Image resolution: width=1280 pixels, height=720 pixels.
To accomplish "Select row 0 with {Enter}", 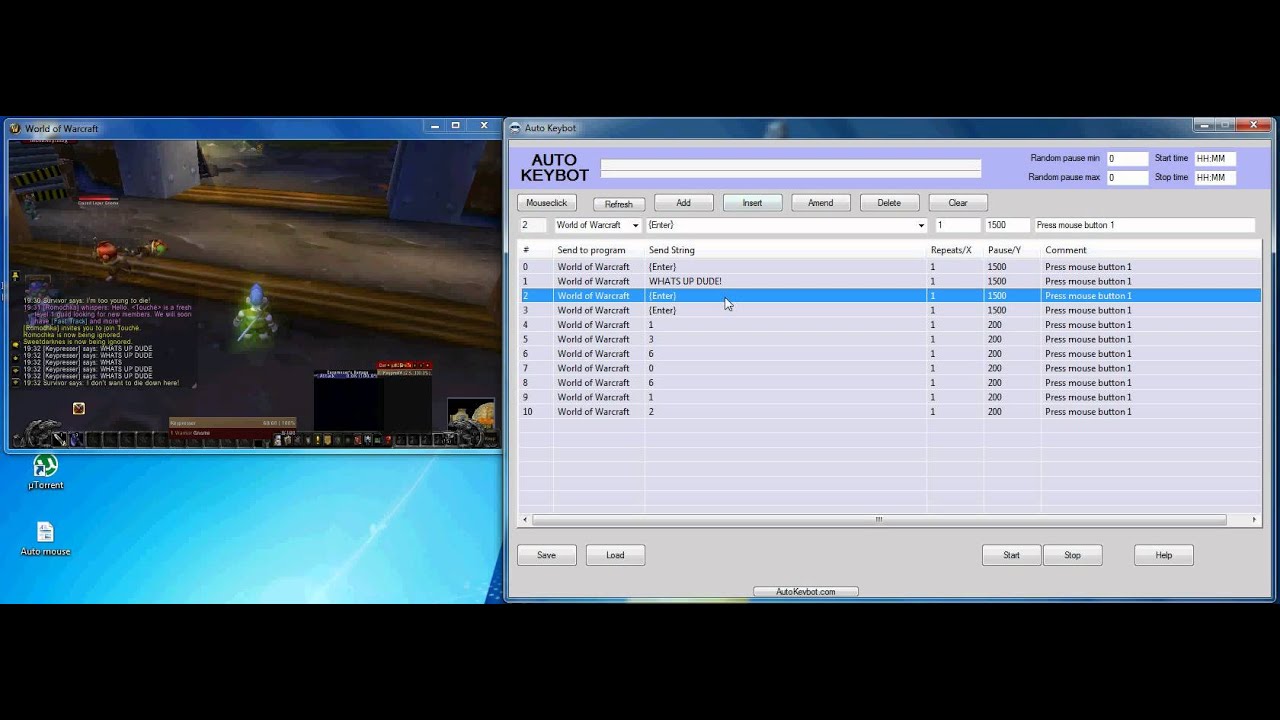I will point(889,267).
